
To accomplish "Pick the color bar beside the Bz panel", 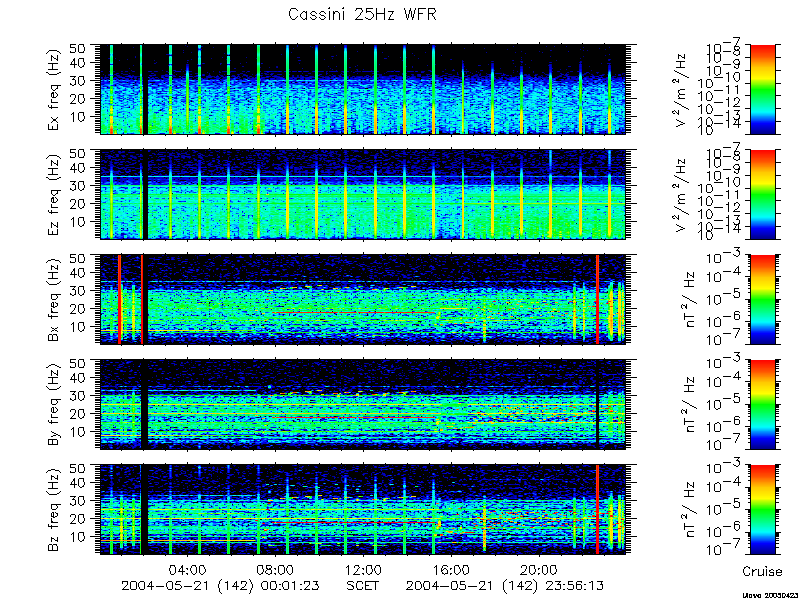I will [x=762, y=510].
